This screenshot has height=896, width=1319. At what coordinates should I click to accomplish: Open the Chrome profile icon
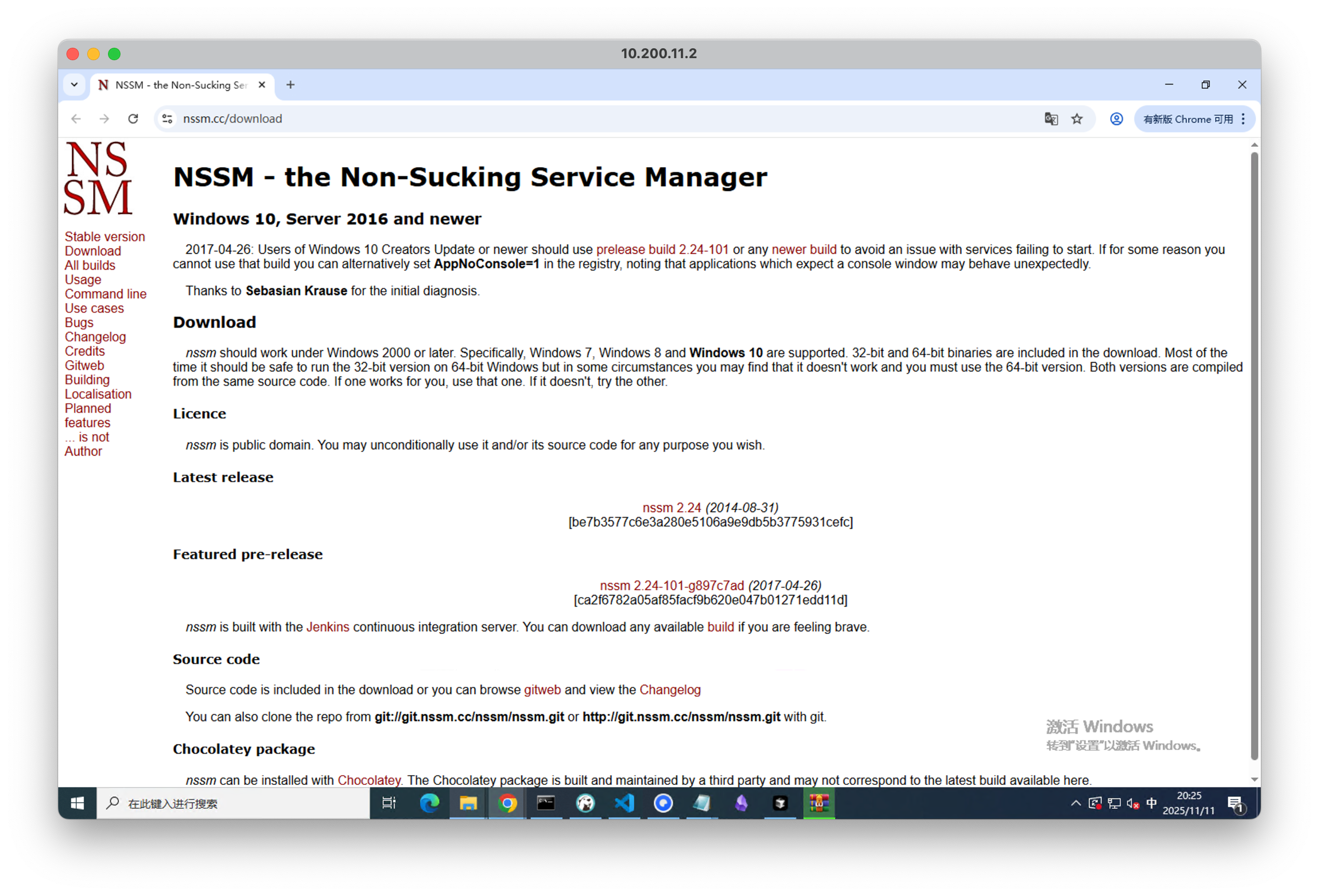(x=1116, y=118)
